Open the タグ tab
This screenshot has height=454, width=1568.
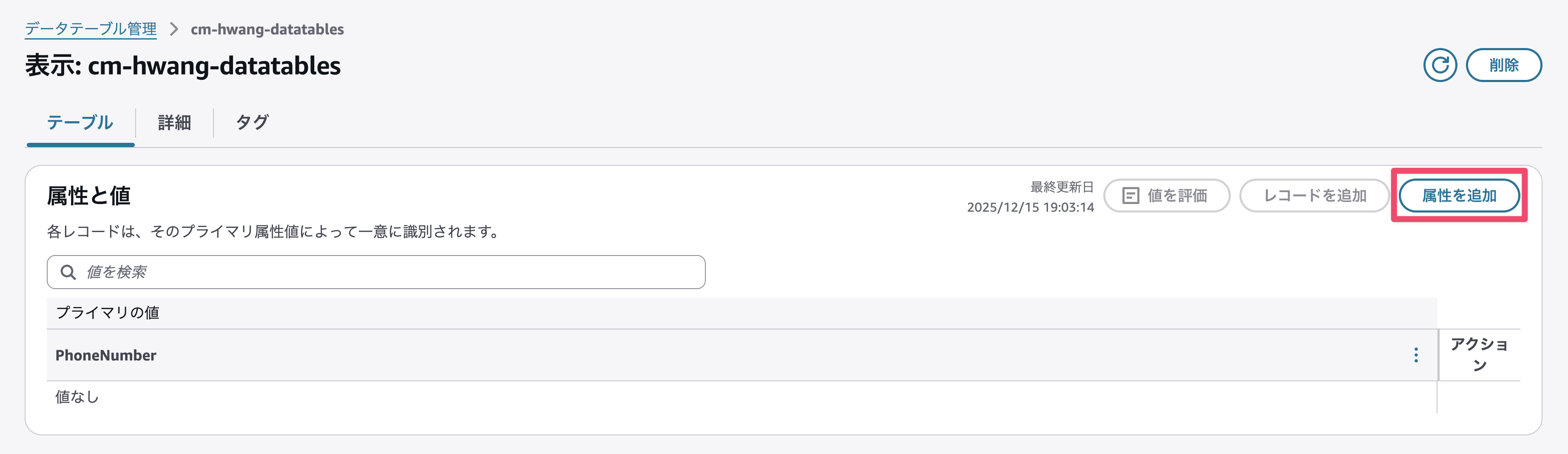point(251,122)
